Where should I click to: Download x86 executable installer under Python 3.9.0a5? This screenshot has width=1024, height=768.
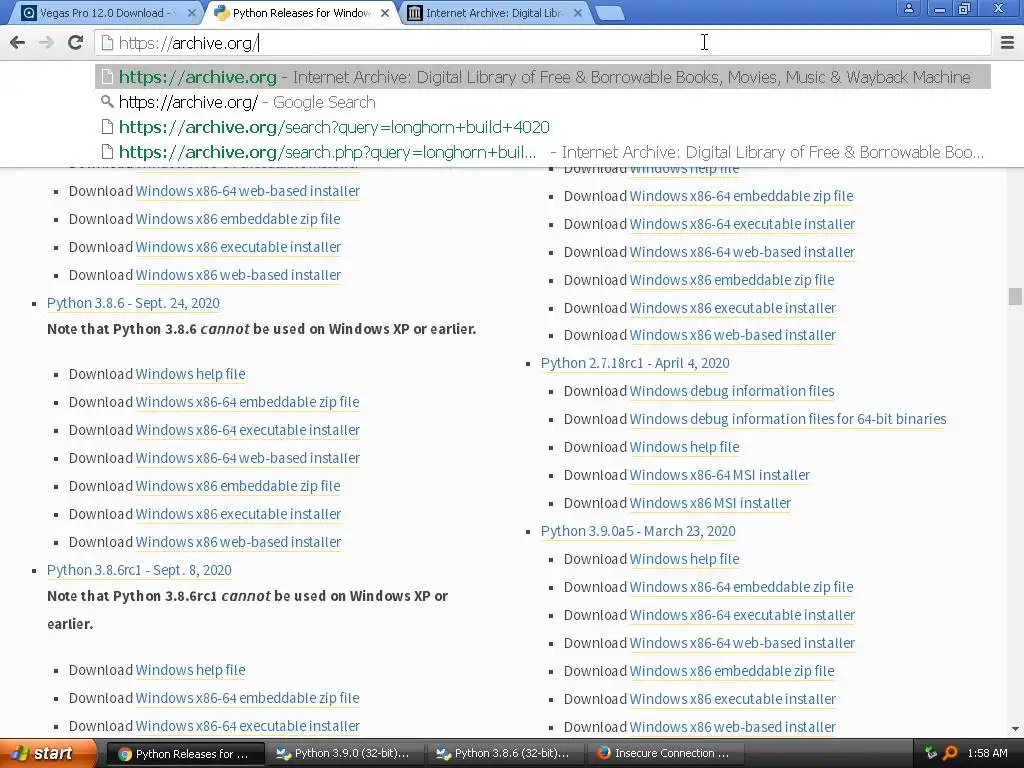[733, 699]
